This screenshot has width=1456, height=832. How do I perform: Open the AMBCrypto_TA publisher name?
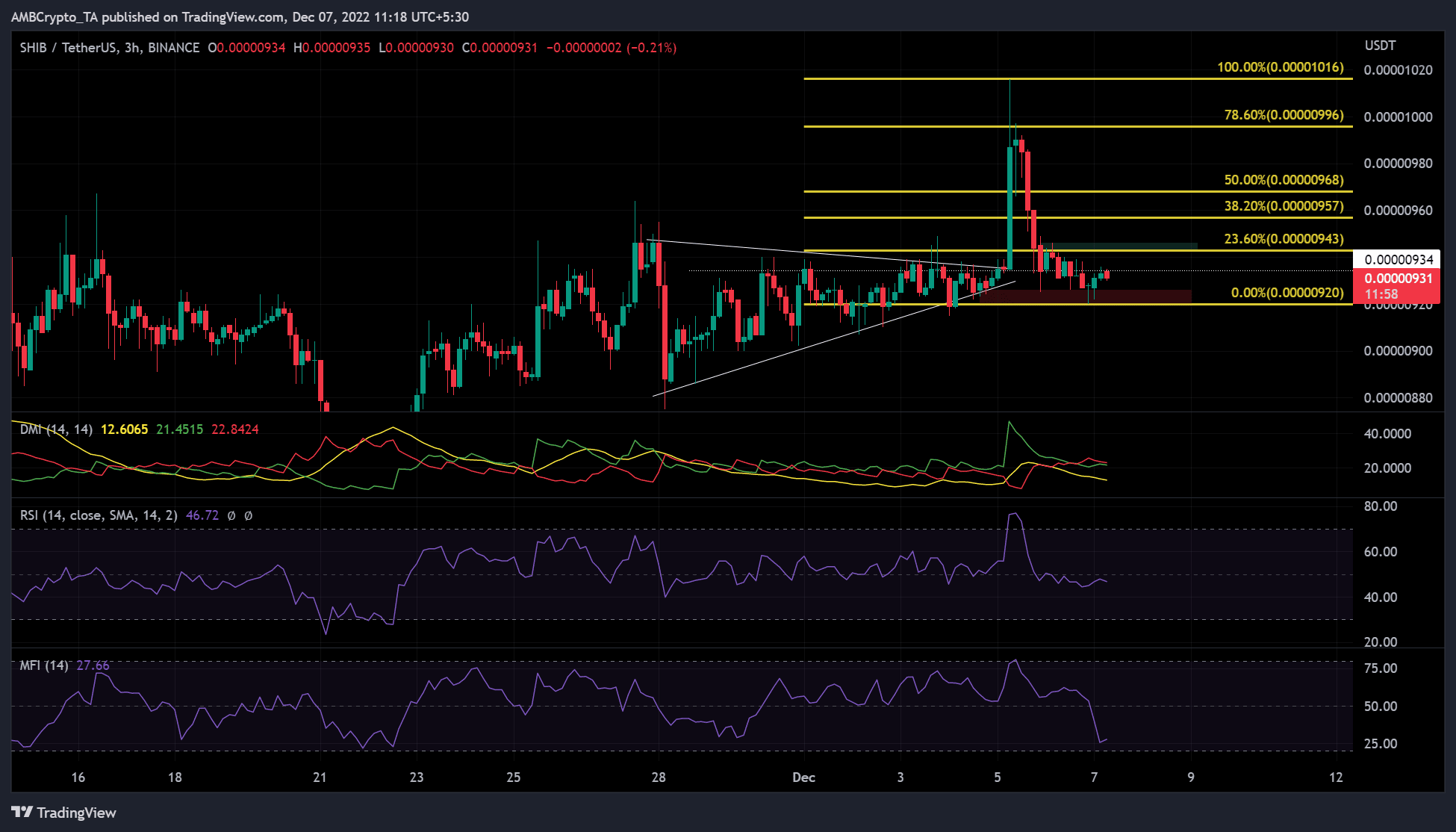(56, 16)
